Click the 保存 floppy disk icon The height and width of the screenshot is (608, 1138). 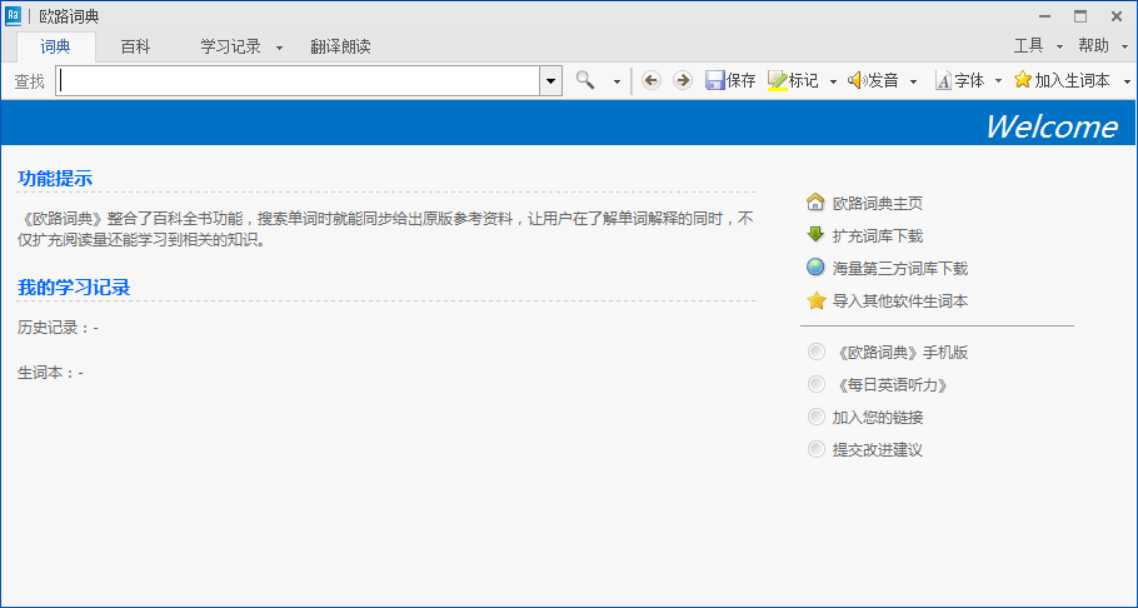(715, 81)
